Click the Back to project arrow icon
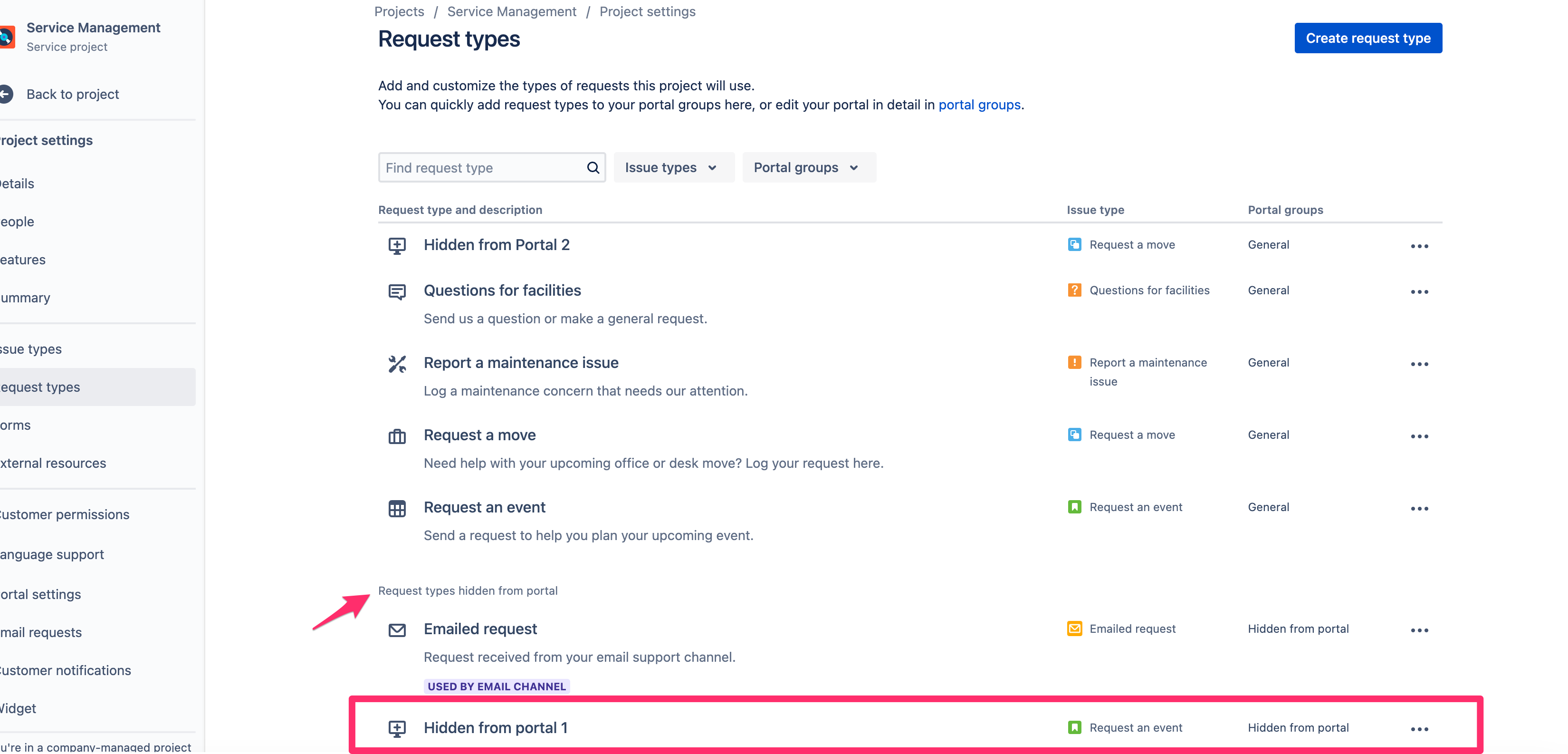The width and height of the screenshot is (1568, 754). (x=6, y=95)
